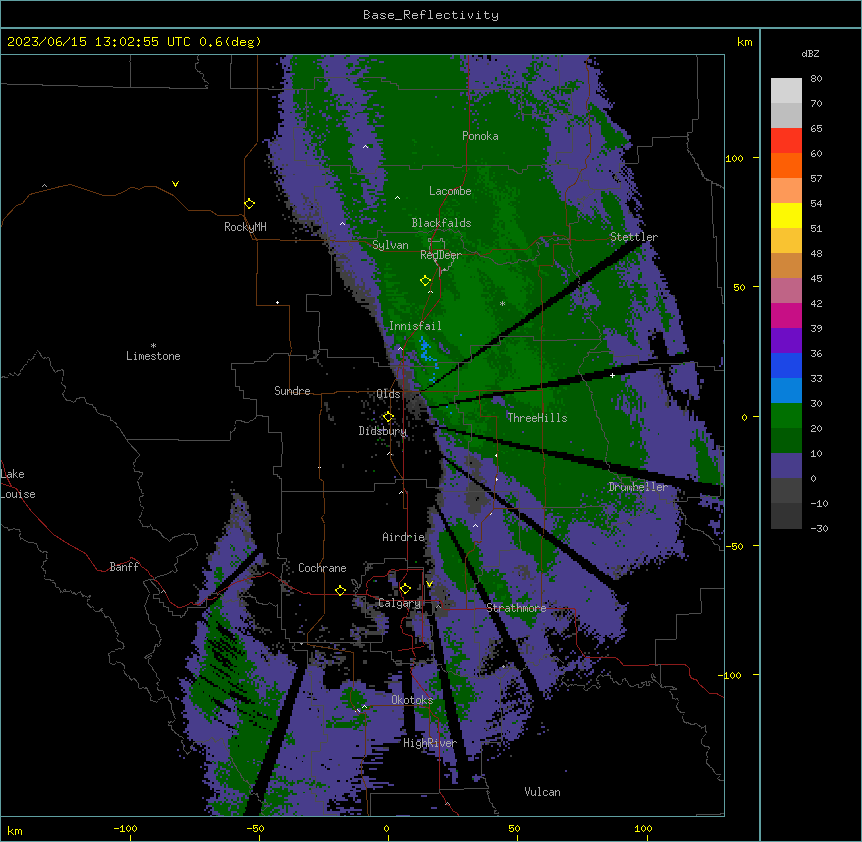Screen dimensions: 862x842
Task: Click the red 65 dBZ legend swatch
Action: [786, 140]
